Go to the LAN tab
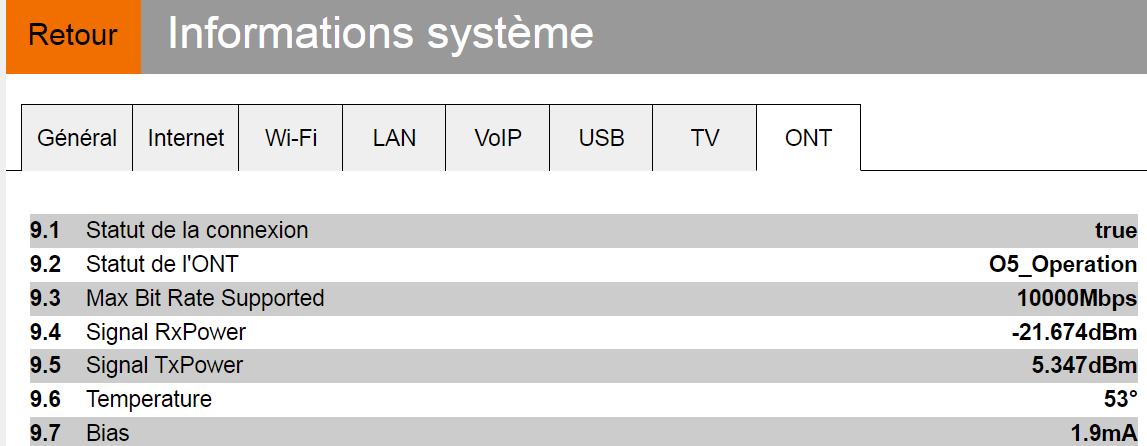 coord(394,138)
